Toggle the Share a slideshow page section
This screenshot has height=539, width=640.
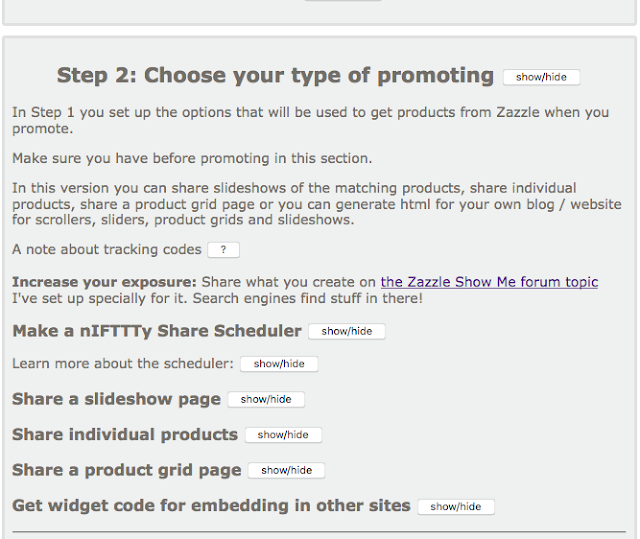[266, 399]
